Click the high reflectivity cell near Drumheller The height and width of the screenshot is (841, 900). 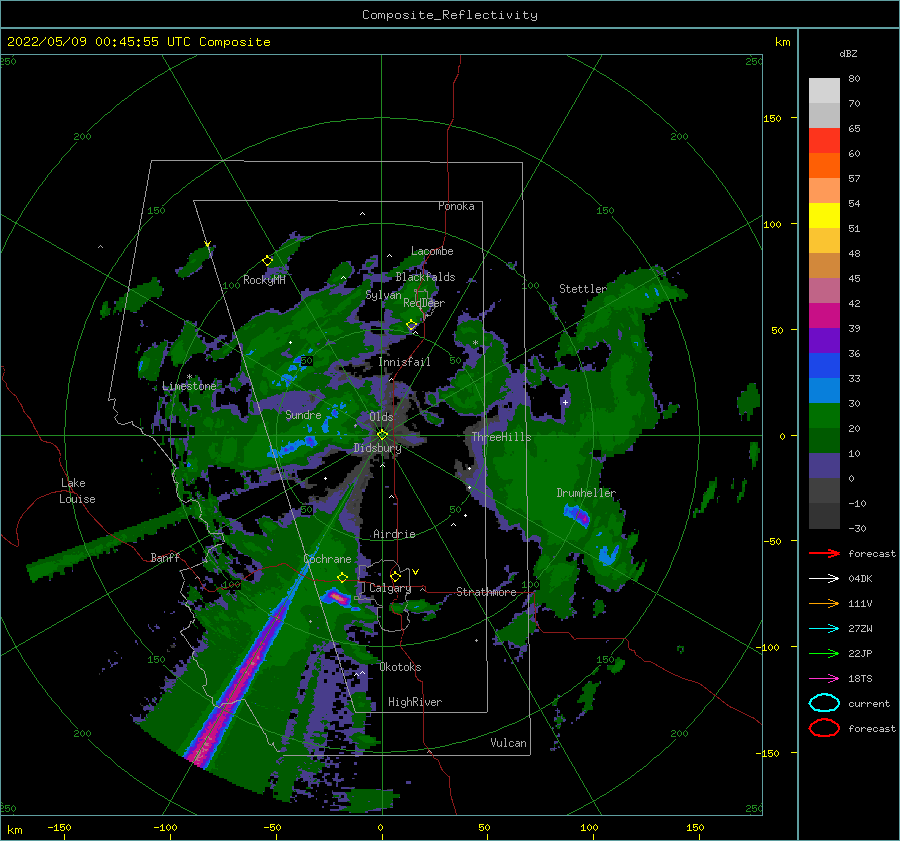(x=577, y=514)
